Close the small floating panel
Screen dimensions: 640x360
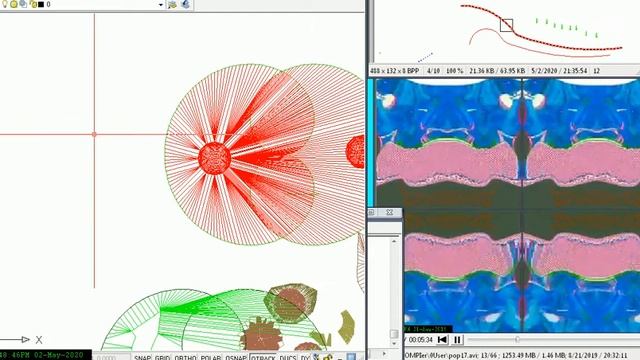pos(389,212)
